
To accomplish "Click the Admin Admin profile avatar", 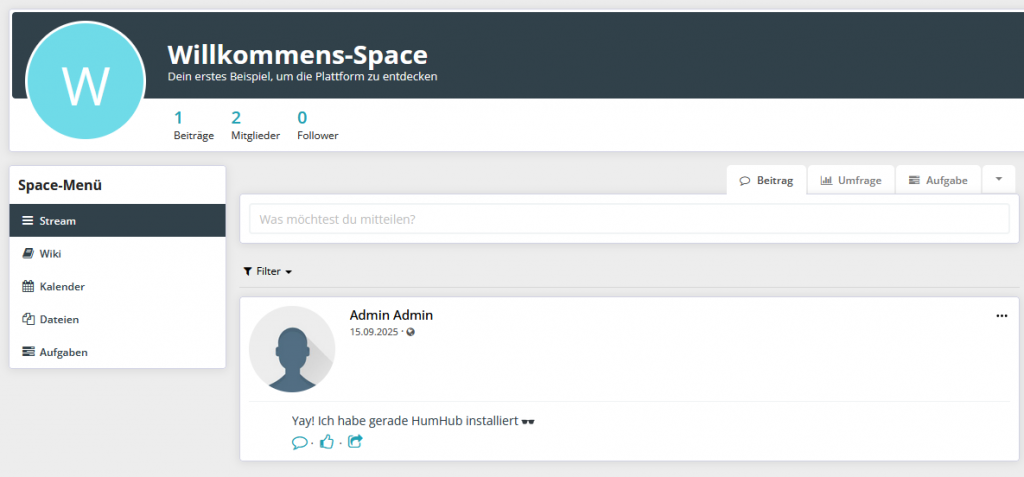I will click(292, 349).
